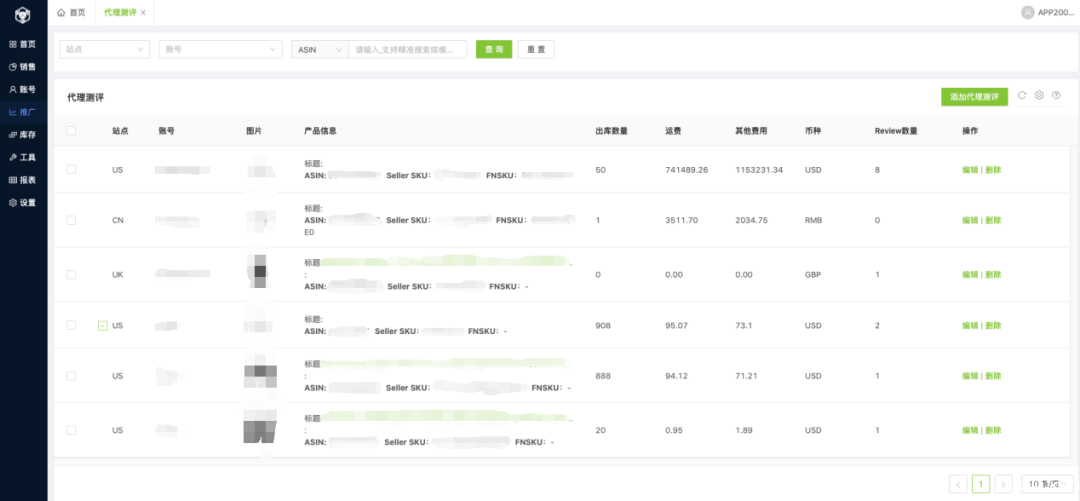Open 报表 (Reports) in the sidebar
1080x501 pixels.
pos(22,180)
